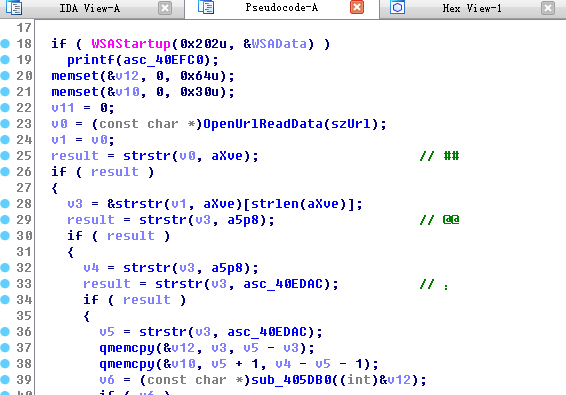Toggle breakpoint dot on line 18

tap(5, 44)
